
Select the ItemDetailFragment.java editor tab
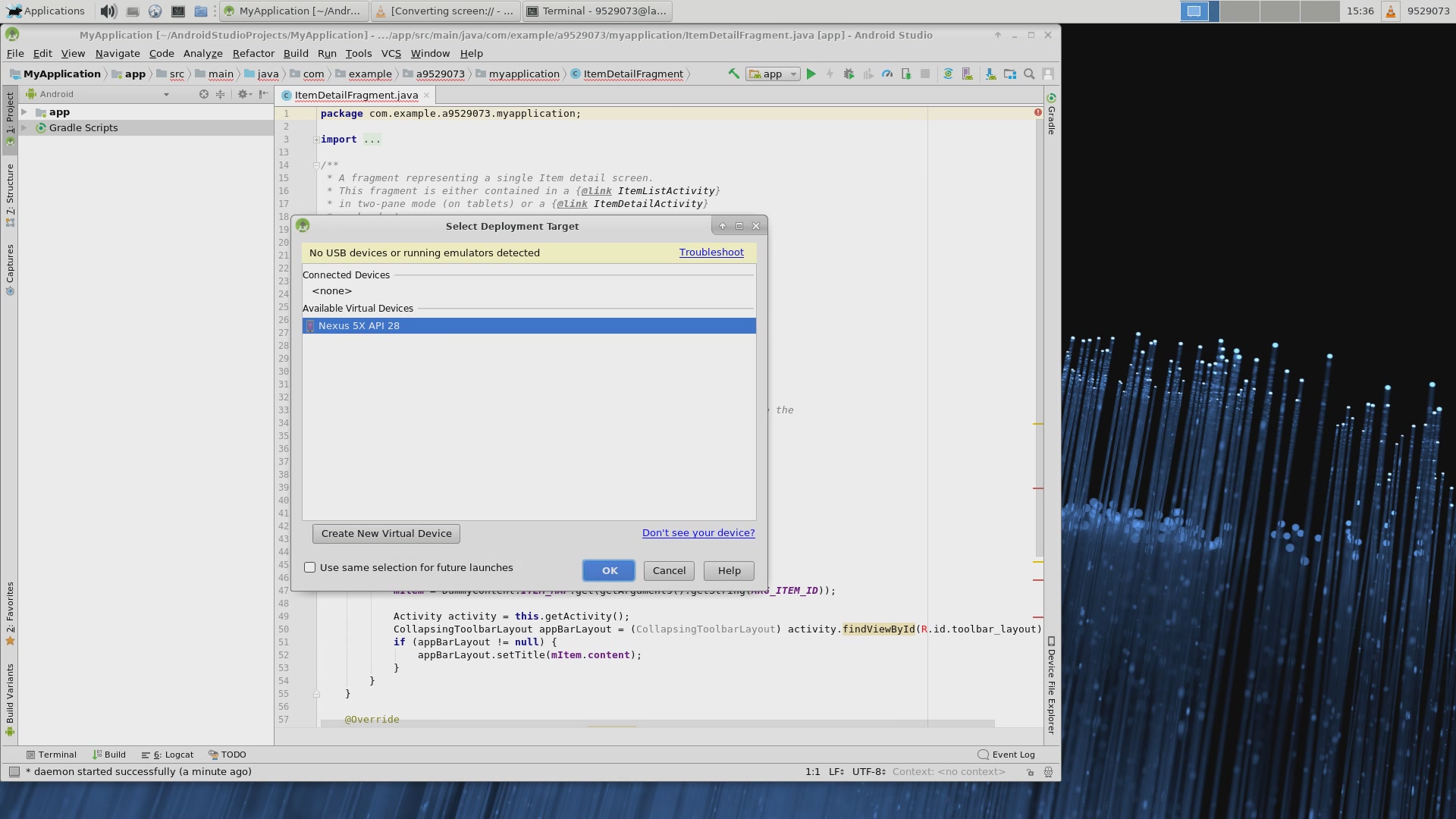click(x=356, y=95)
